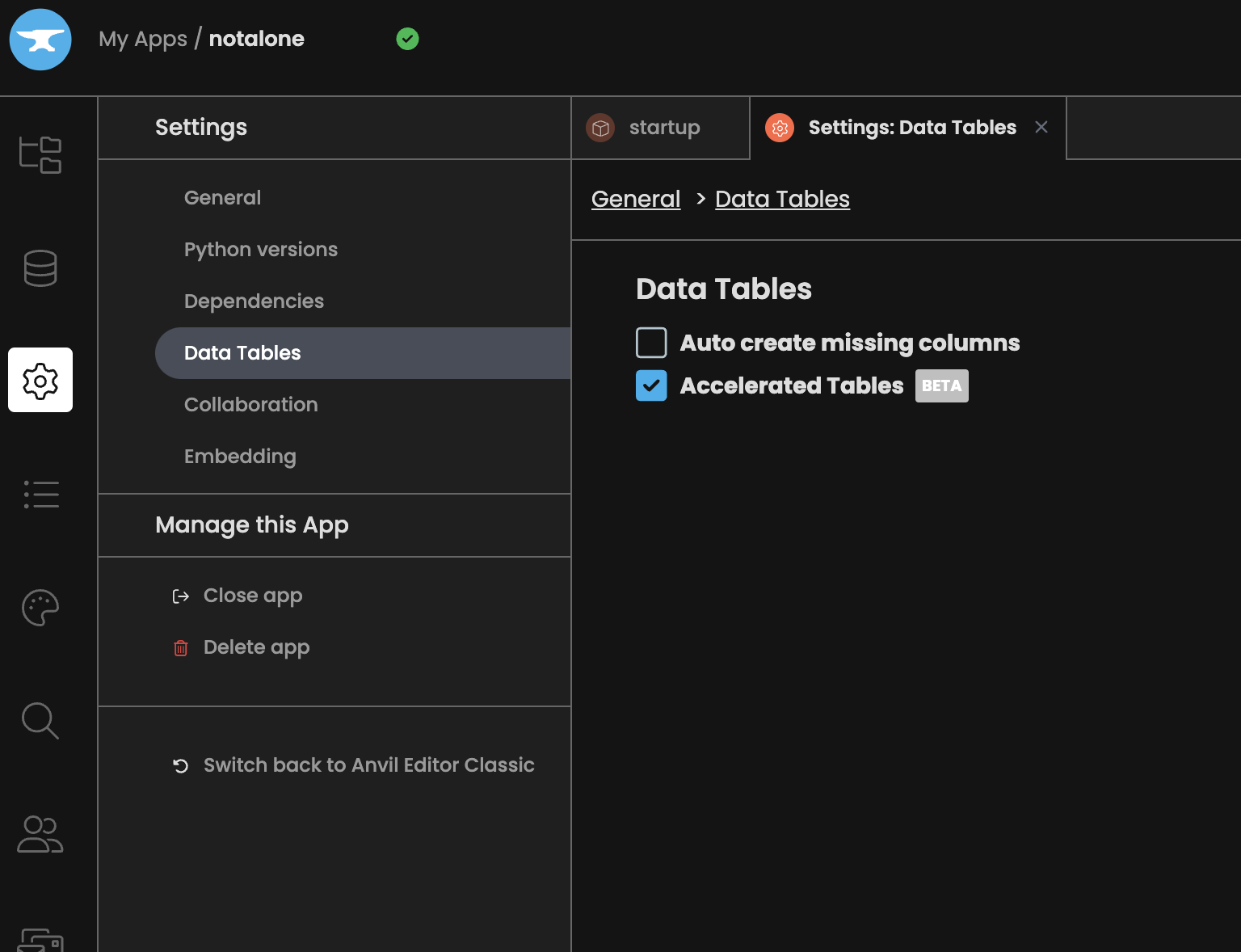Select the Settings: Data Tables tab
The image size is (1241, 952).
tap(908, 128)
